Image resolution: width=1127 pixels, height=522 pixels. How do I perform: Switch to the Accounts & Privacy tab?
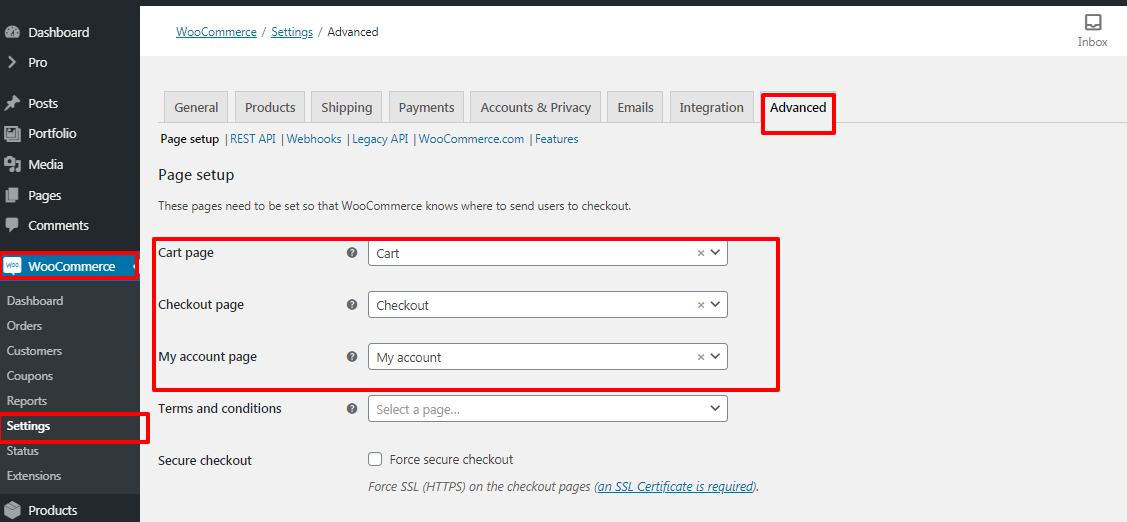tap(535, 107)
